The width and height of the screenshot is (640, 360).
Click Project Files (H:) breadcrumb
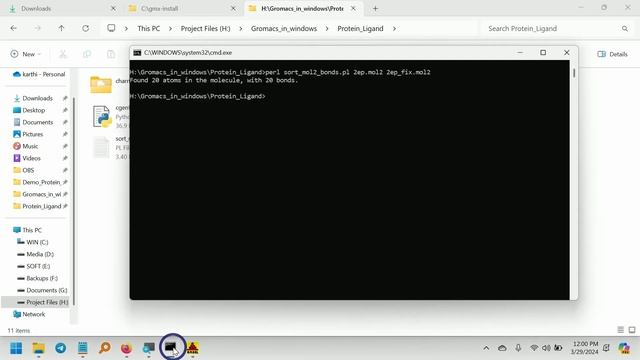(x=205, y=29)
